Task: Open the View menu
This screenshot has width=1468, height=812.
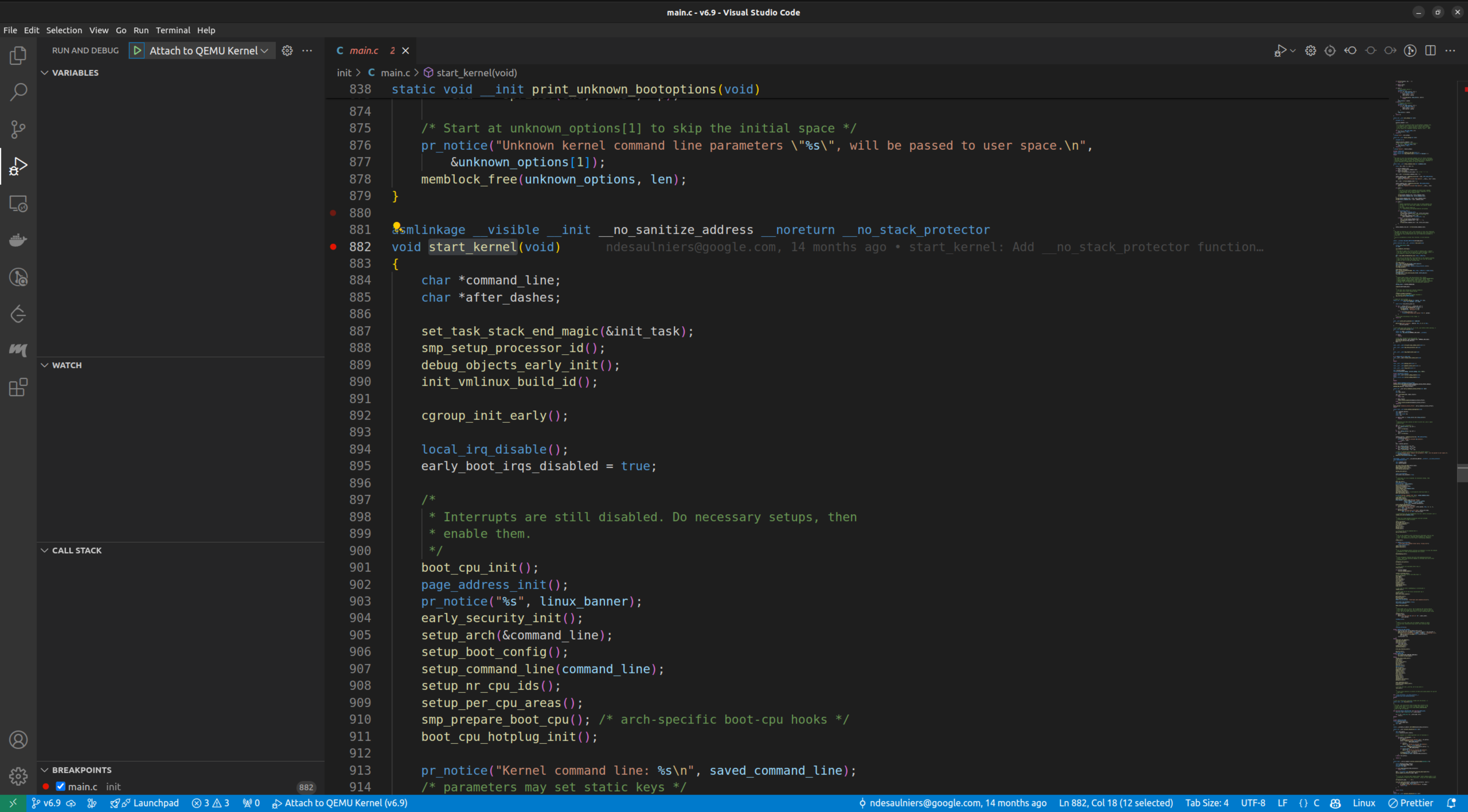Action: tap(99, 30)
